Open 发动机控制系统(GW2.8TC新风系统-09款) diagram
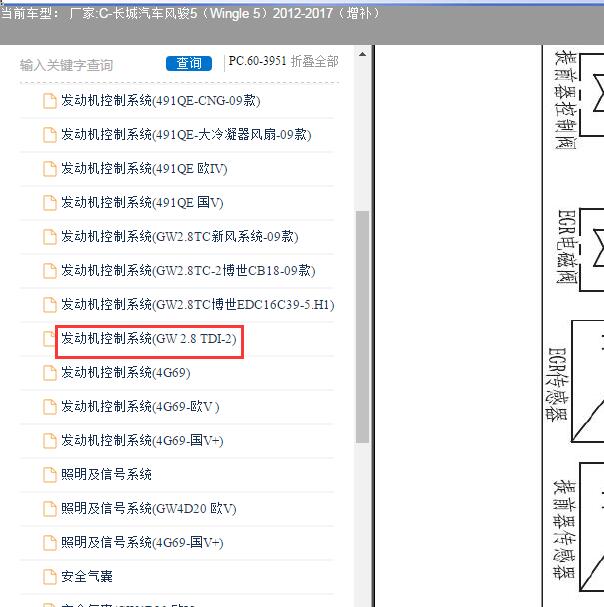The width and height of the screenshot is (604, 607). click(180, 237)
